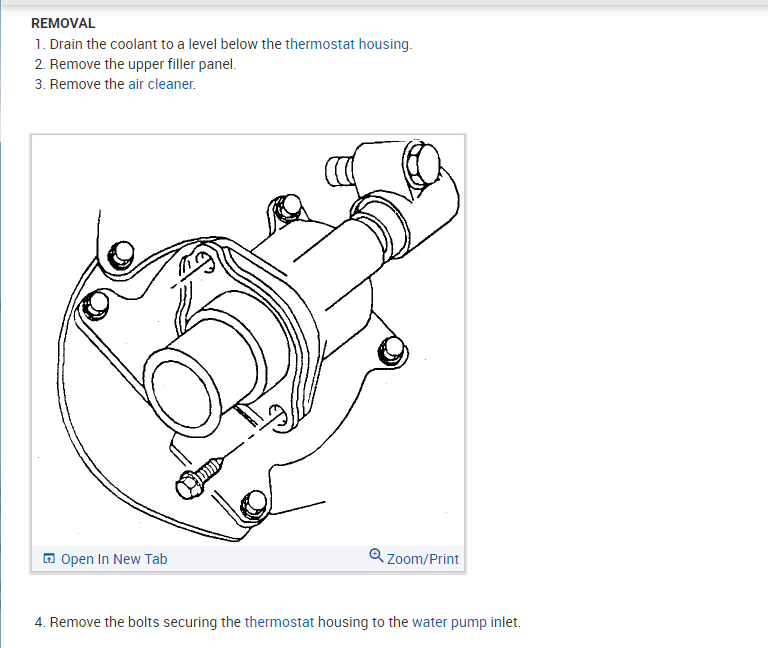The width and height of the screenshot is (768, 648).
Task: Click text 'Remove the bolts securing the'
Action: coord(145,622)
